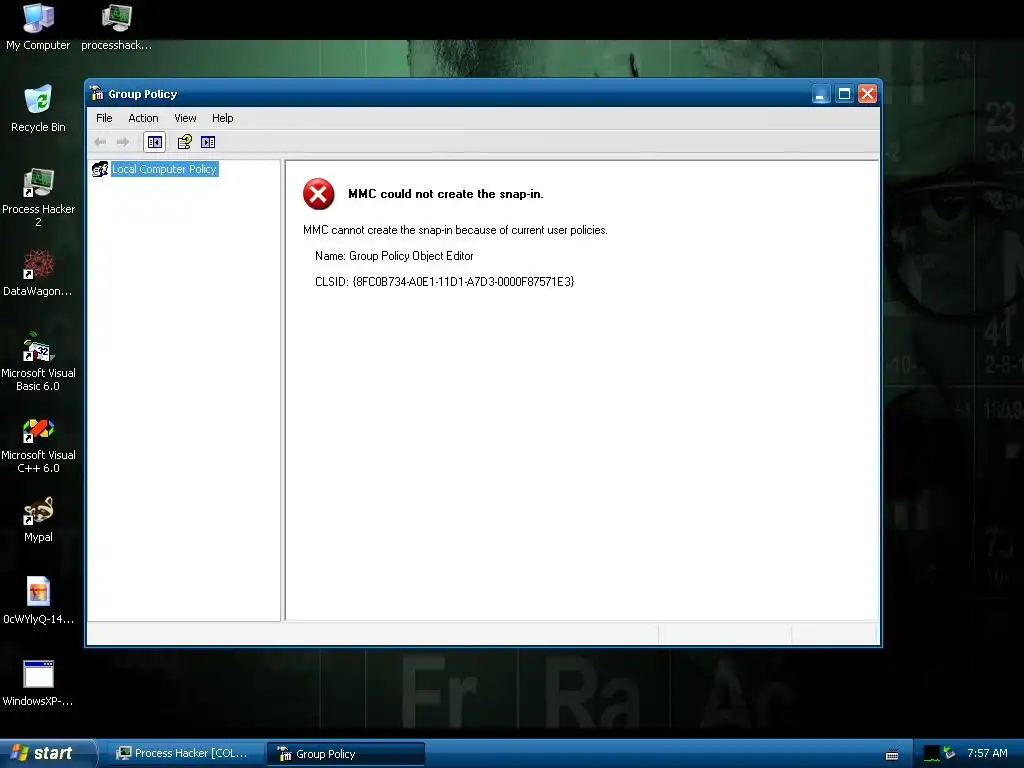
Task: Launch Microsoft Visual C++ 6.0 shortcut
Action: point(38,443)
